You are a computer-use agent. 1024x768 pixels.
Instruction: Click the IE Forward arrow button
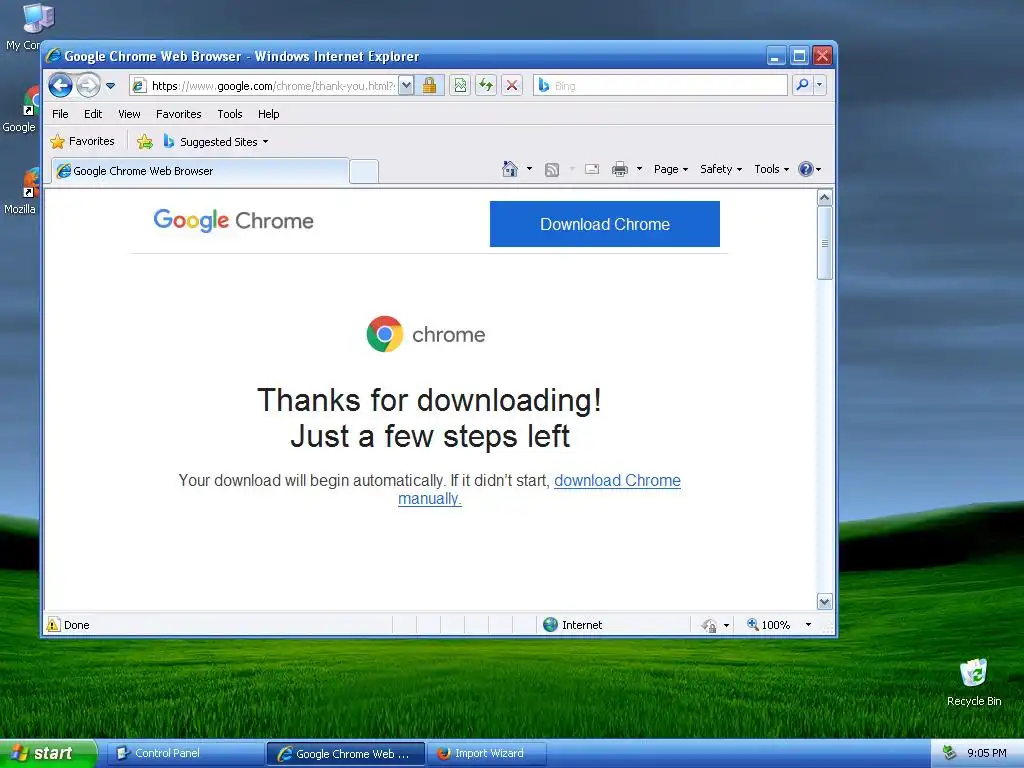click(x=88, y=86)
